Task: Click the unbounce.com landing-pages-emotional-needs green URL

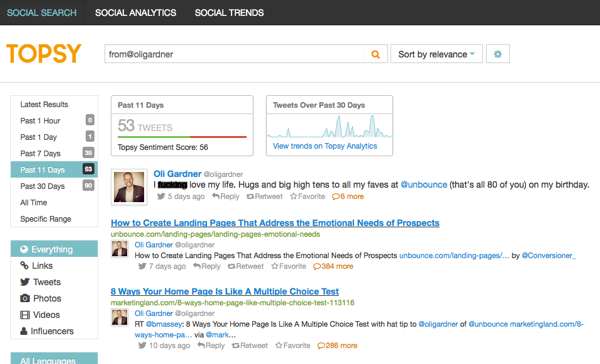Action: 215,234
